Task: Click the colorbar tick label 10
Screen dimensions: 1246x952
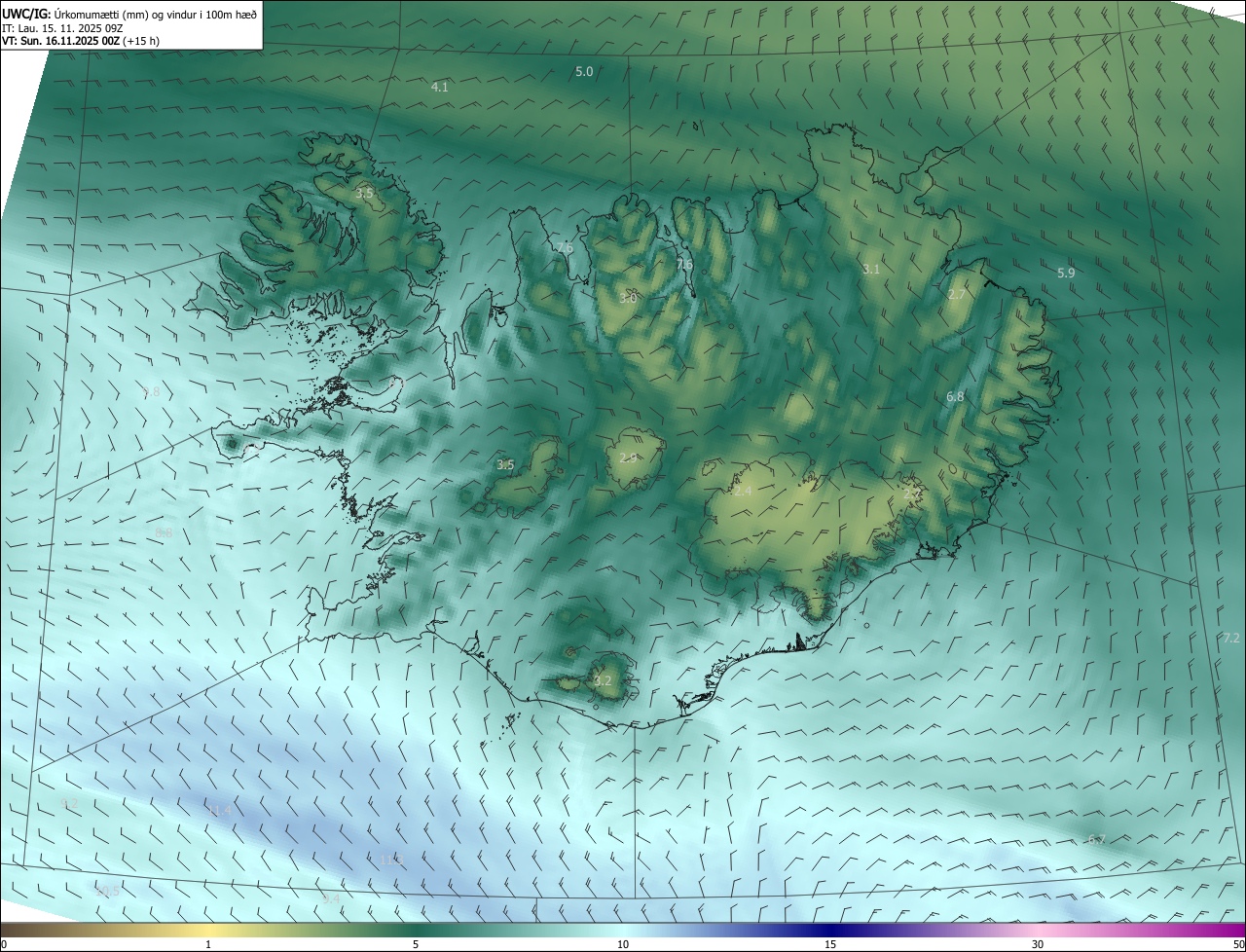Action: 623,944
